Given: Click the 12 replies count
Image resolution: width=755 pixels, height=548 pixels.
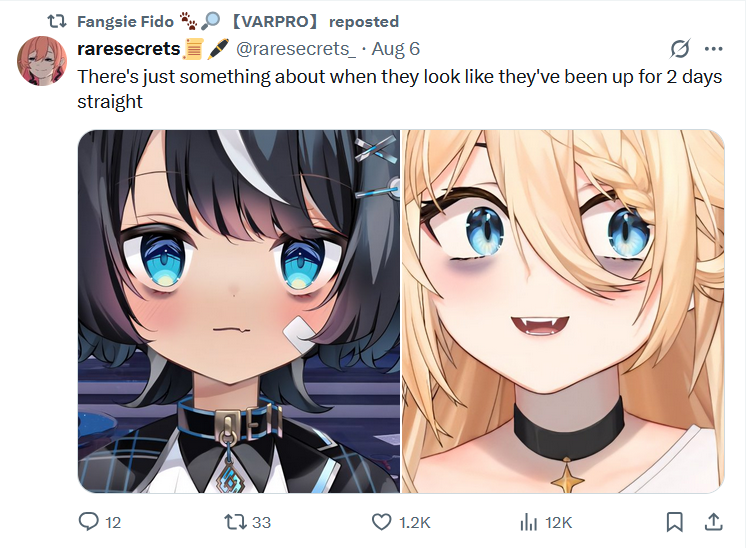Looking at the screenshot, I should tap(113, 522).
